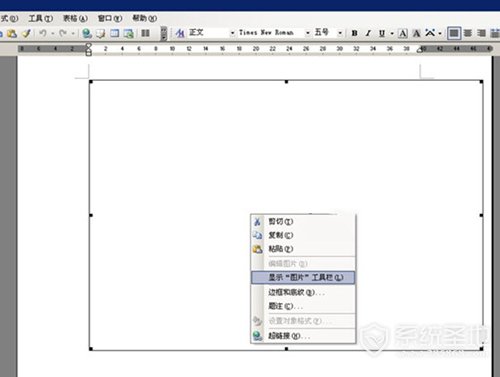Toggle Italic formatting
Image resolution: width=500 pixels, height=377 pixels.
click(x=368, y=33)
